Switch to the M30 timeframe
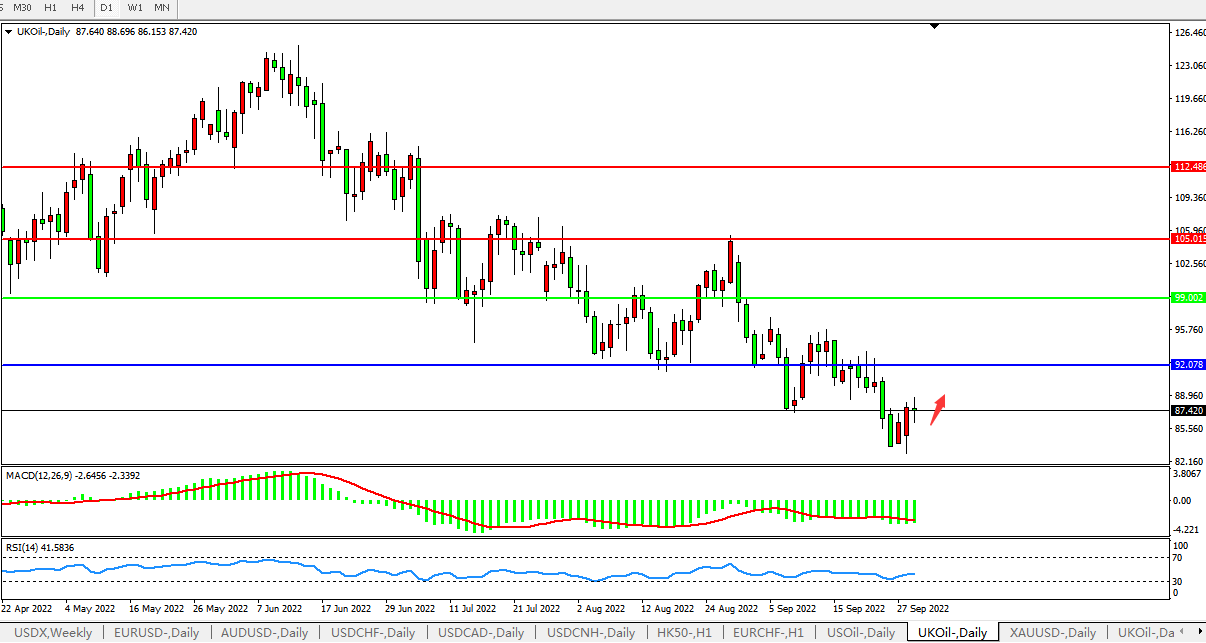The image size is (1206, 643). coord(22,8)
